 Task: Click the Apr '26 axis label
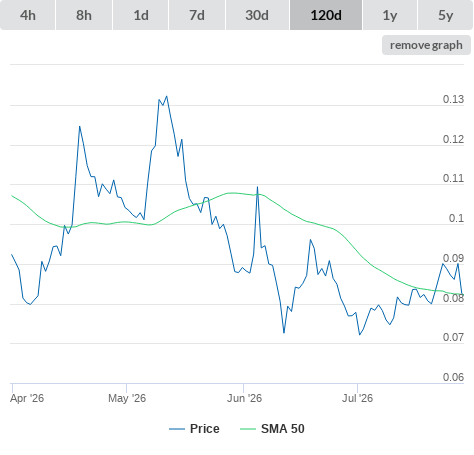[27, 398]
